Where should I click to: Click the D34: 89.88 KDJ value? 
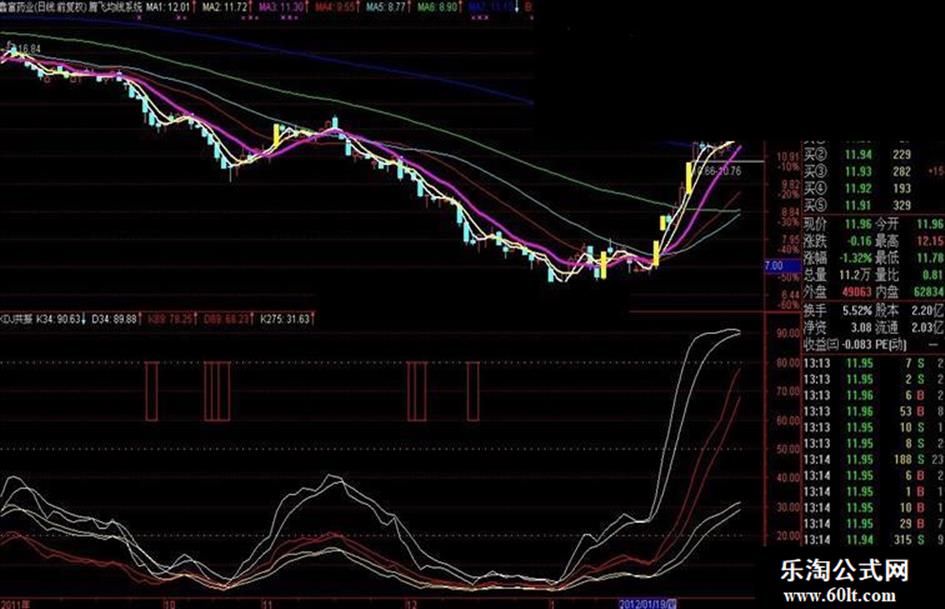[x=114, y=318]
